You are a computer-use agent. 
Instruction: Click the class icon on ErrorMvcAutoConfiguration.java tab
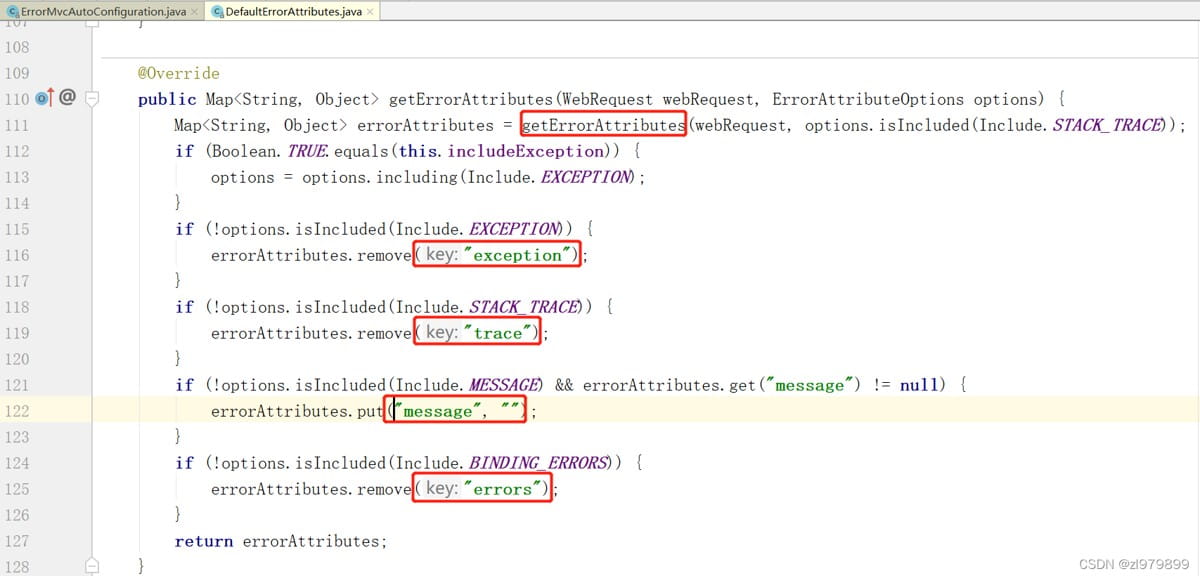(11, 11)
